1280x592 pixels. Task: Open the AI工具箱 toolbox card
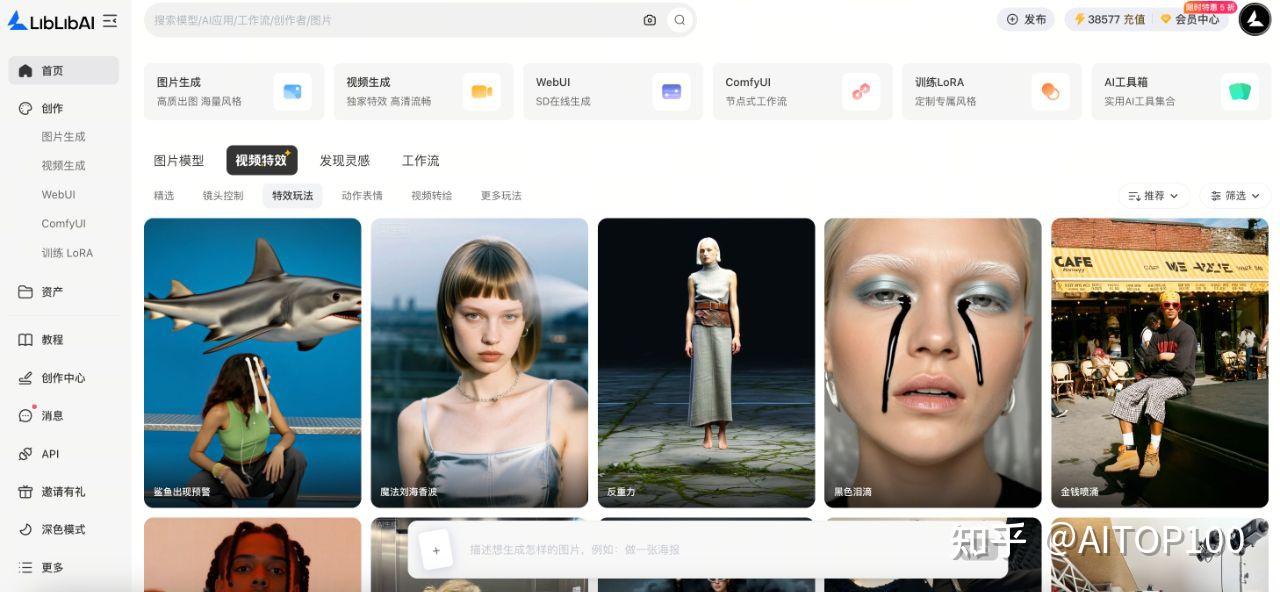tap(1180, 91)
